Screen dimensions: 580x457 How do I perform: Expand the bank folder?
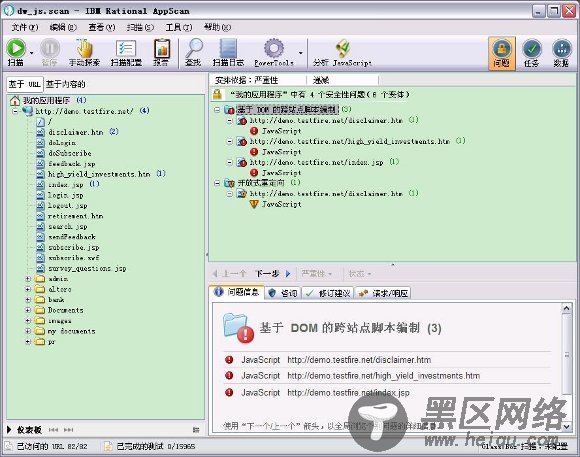[28, 299]
